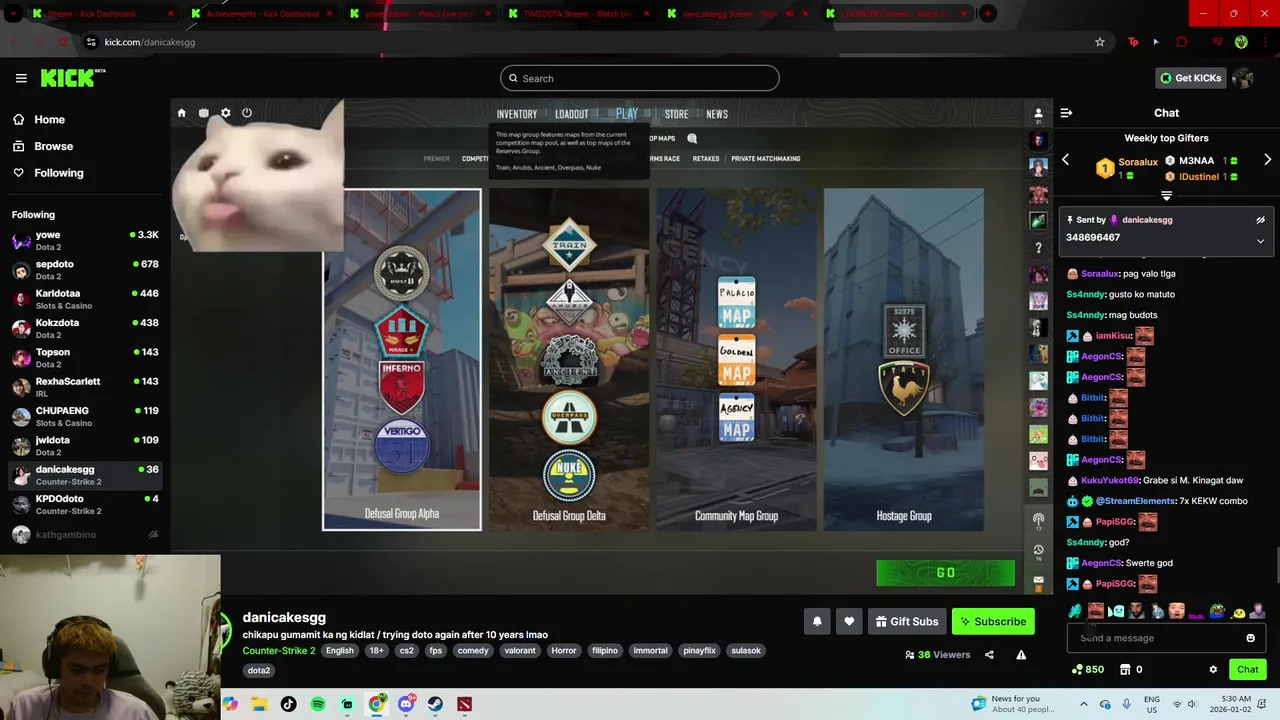The width and height of the screenshot is (1280, 720).
Task: Open Discord from the taskbar
Action: pyautogui.click(x=406, y=704)
